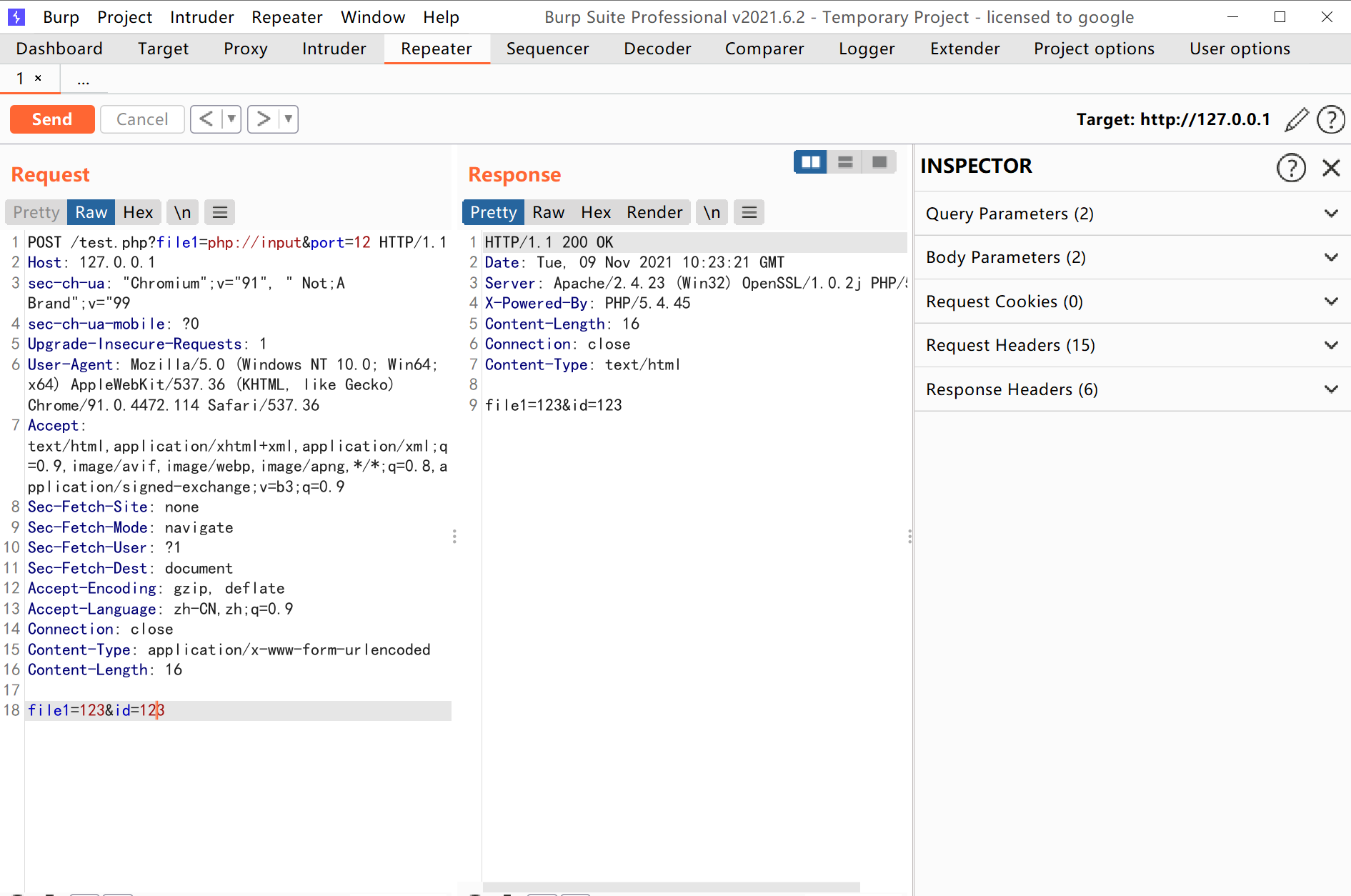This screenshot has width=1351, height=896.
Task: Toggle non-printable characters in Request
Action: click(183, 212)
